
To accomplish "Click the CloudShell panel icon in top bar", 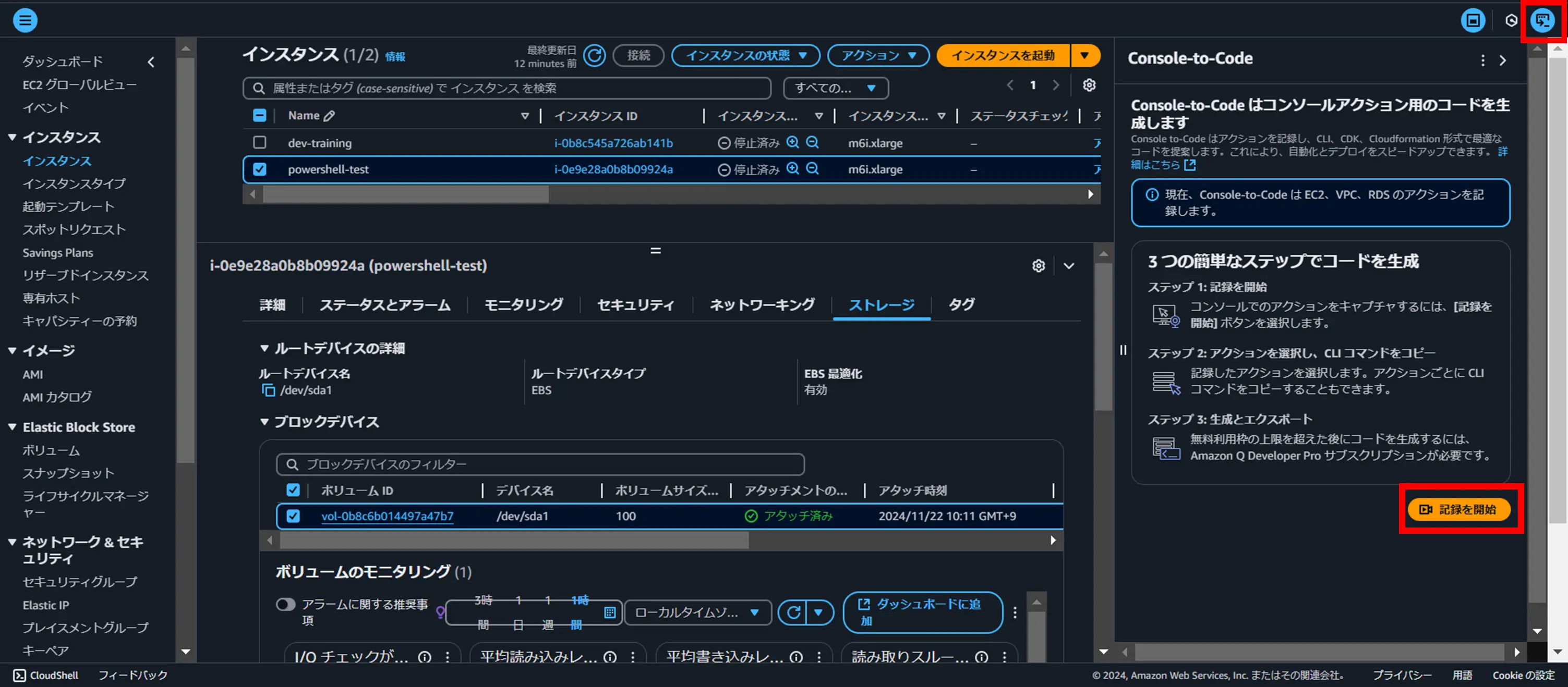I will 1473,20.
